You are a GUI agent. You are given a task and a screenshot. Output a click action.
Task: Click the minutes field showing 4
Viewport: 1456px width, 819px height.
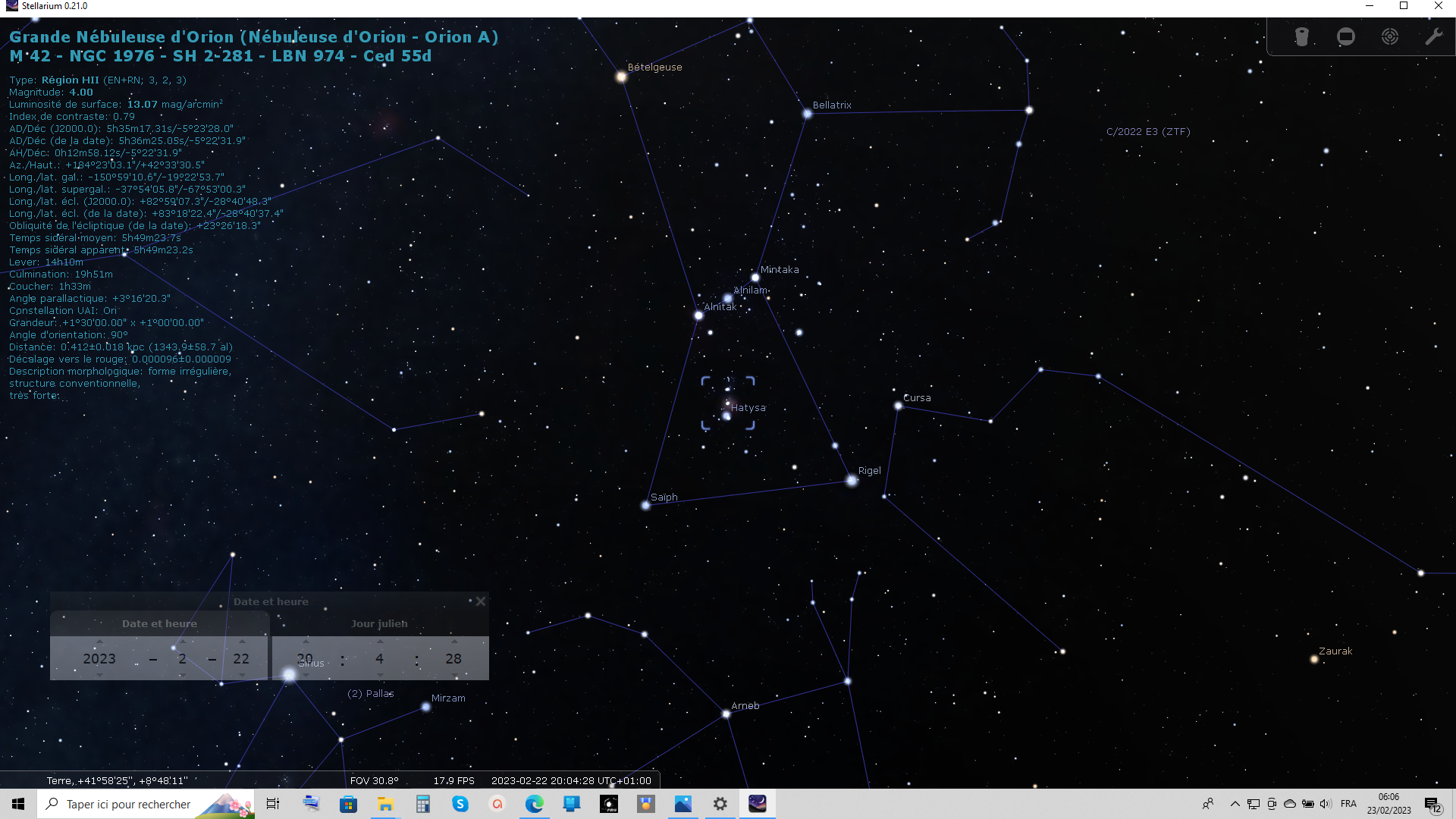click(379, 658)
